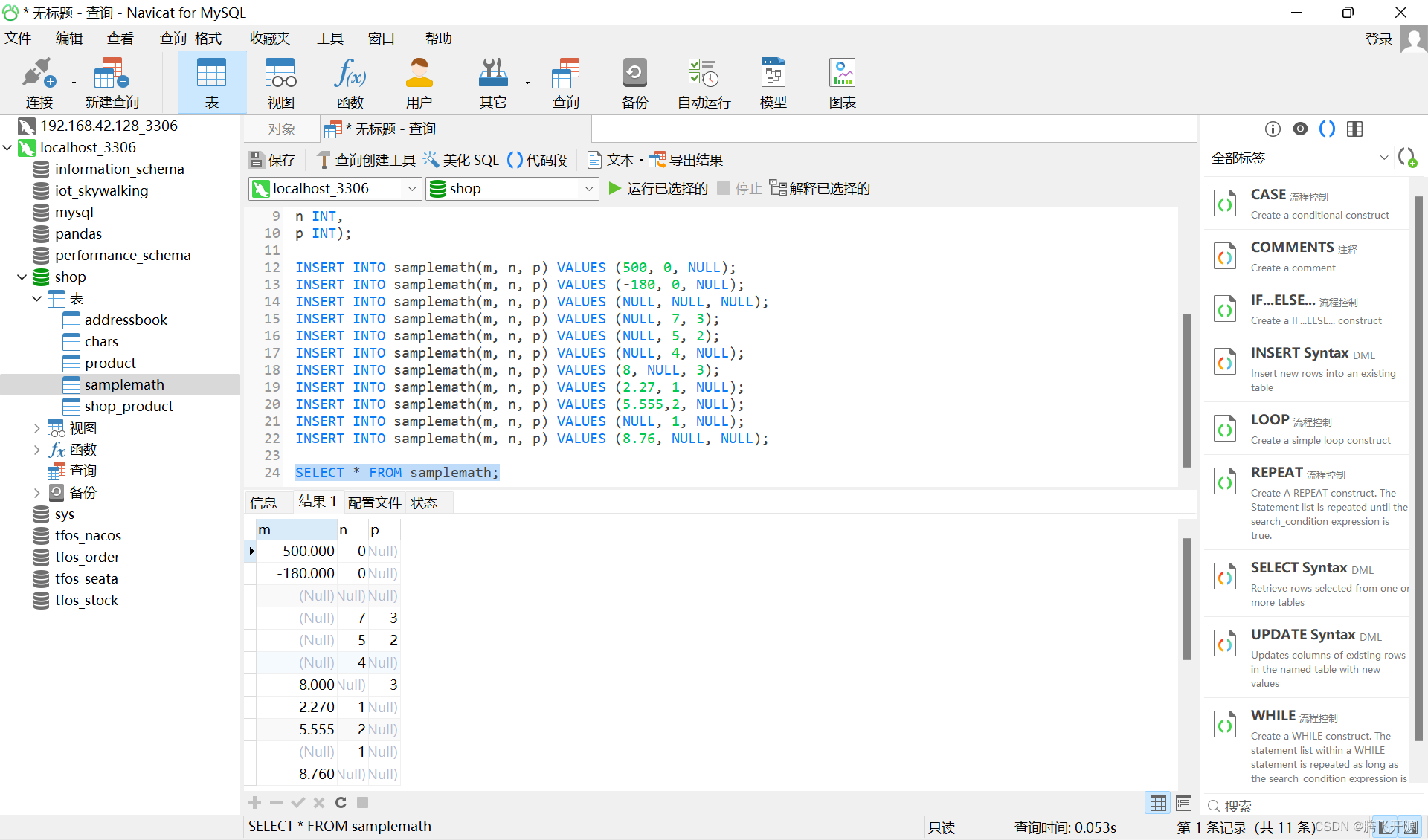Viewport: 1428px width, 840px height.
Task: Open the Query (查询) toolbar icon
Action: 565,83
